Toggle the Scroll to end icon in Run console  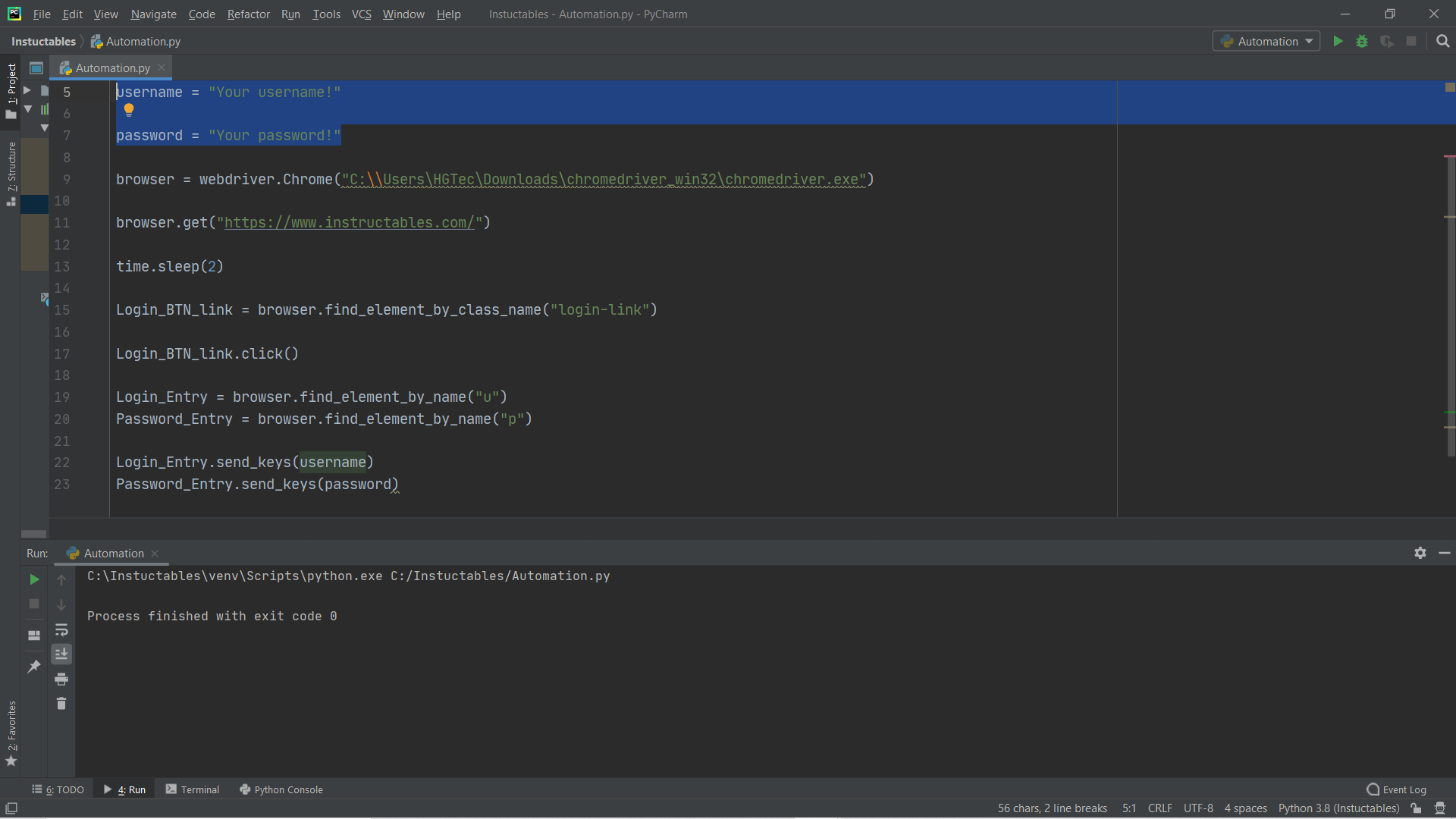(62, 653)
